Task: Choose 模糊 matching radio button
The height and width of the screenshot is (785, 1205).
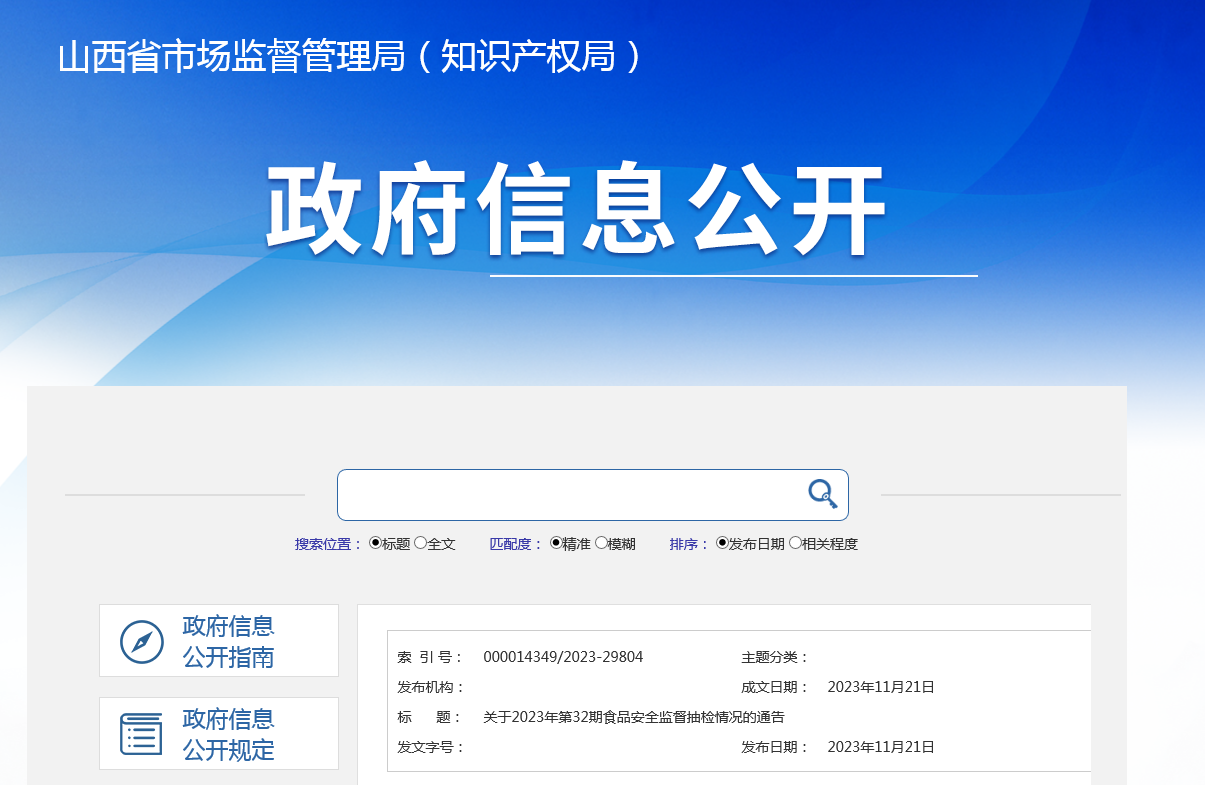Action: click(601, 543)
